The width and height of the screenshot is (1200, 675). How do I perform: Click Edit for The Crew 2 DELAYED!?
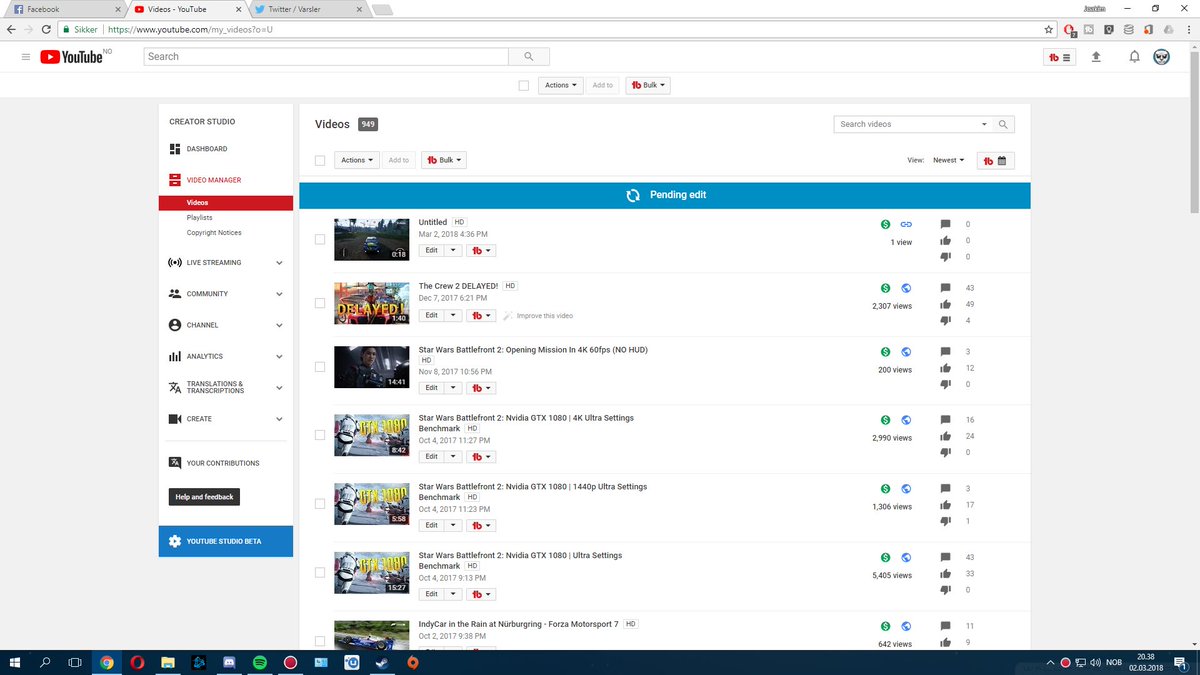point(431,315)
